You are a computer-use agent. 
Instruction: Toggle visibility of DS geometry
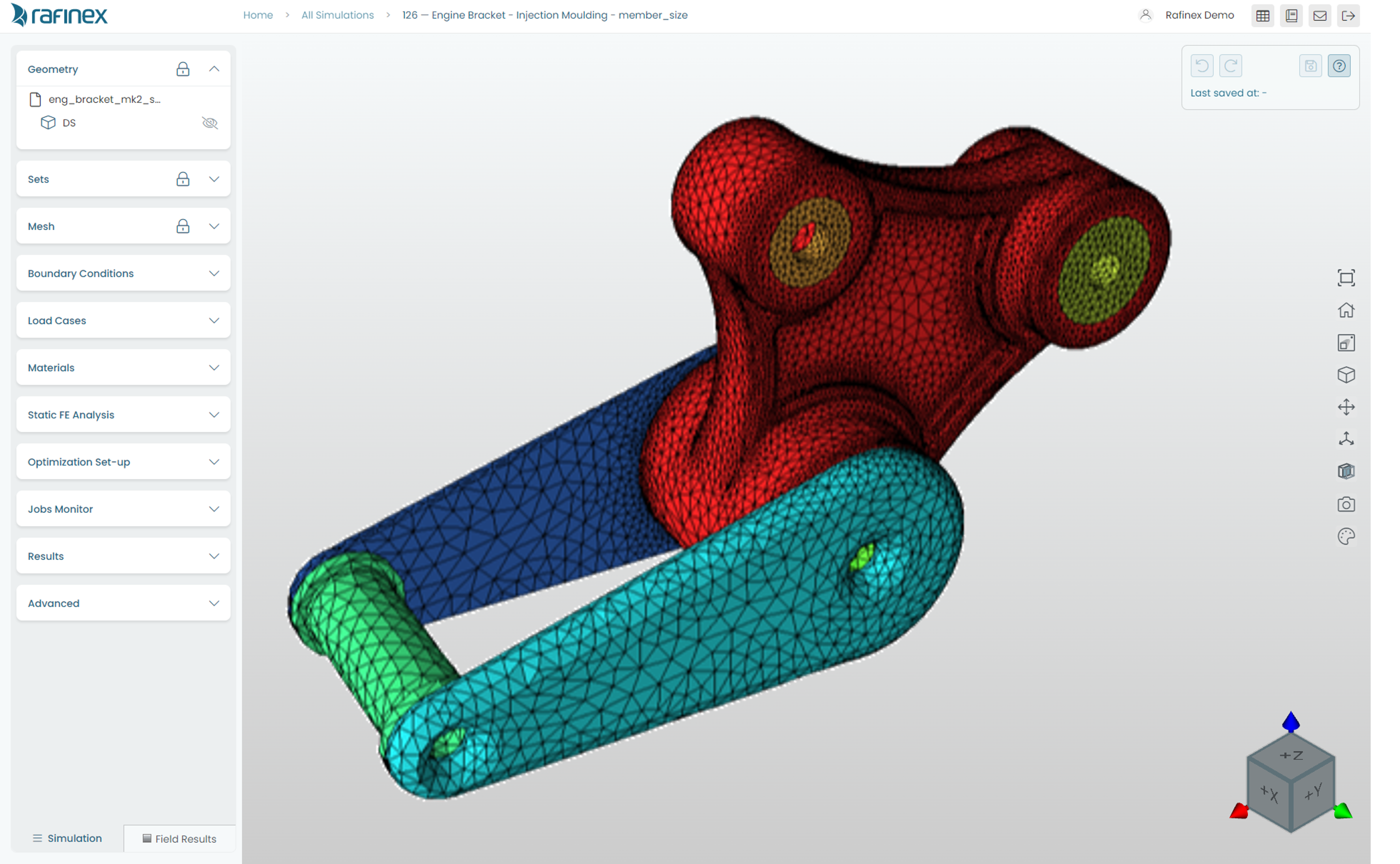click(210, 123)
